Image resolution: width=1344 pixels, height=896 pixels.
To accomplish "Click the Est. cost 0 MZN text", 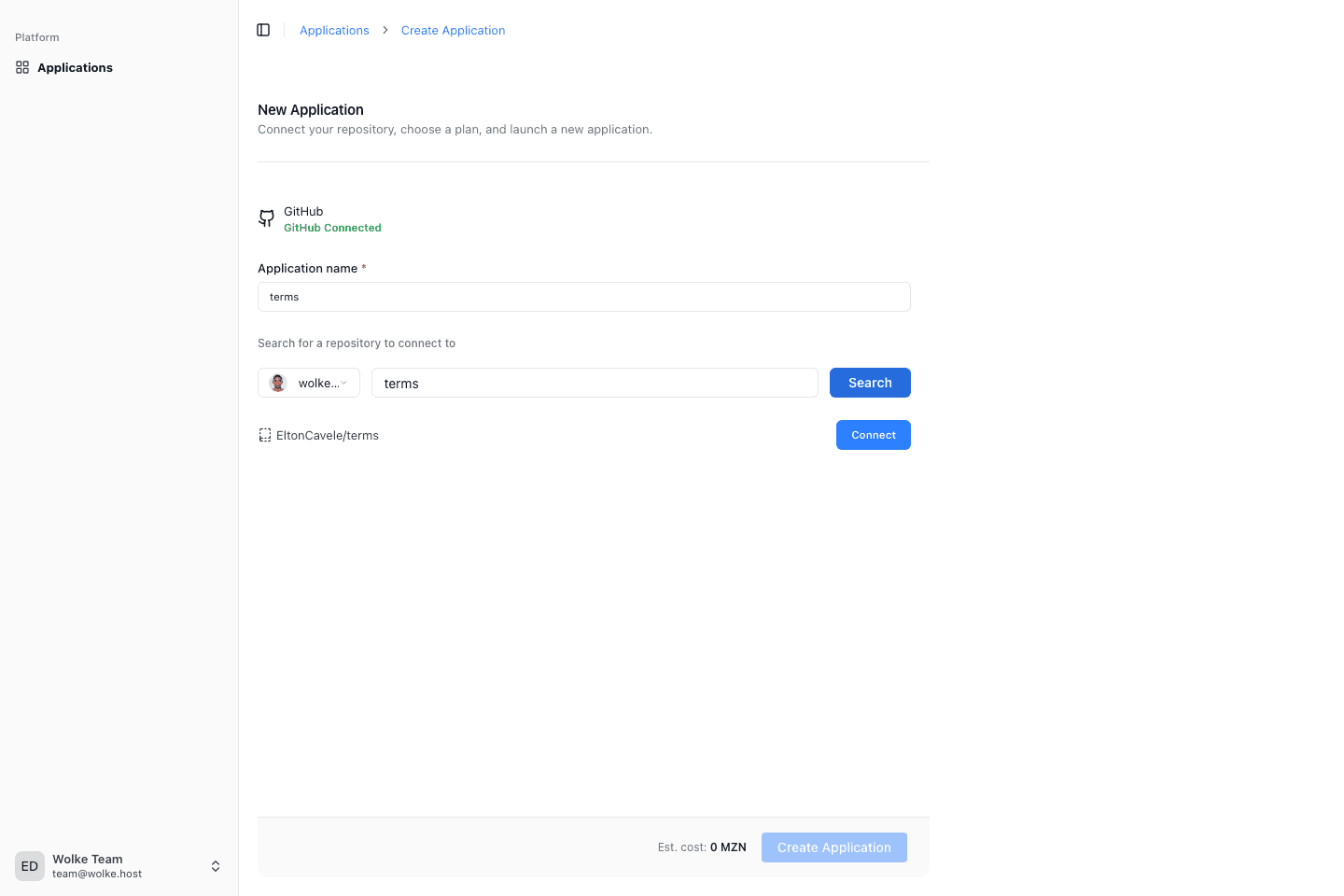I will pos(702,847).
